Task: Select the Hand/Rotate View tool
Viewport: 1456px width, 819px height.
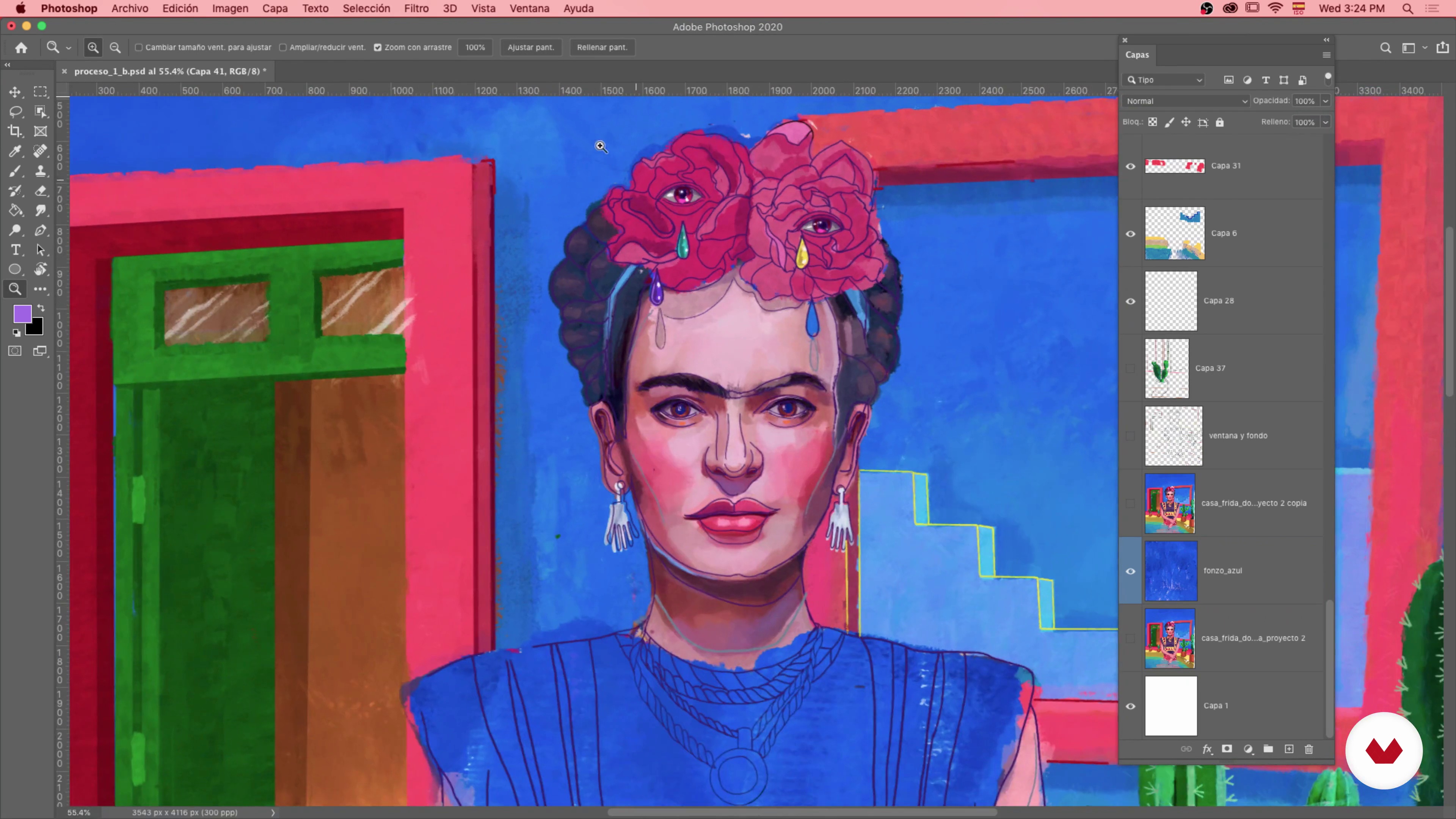Action: (40, 269)
